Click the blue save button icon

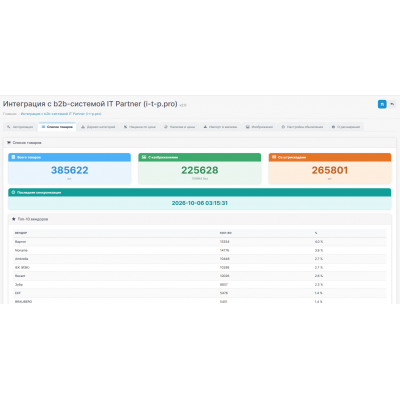(382, 104)
